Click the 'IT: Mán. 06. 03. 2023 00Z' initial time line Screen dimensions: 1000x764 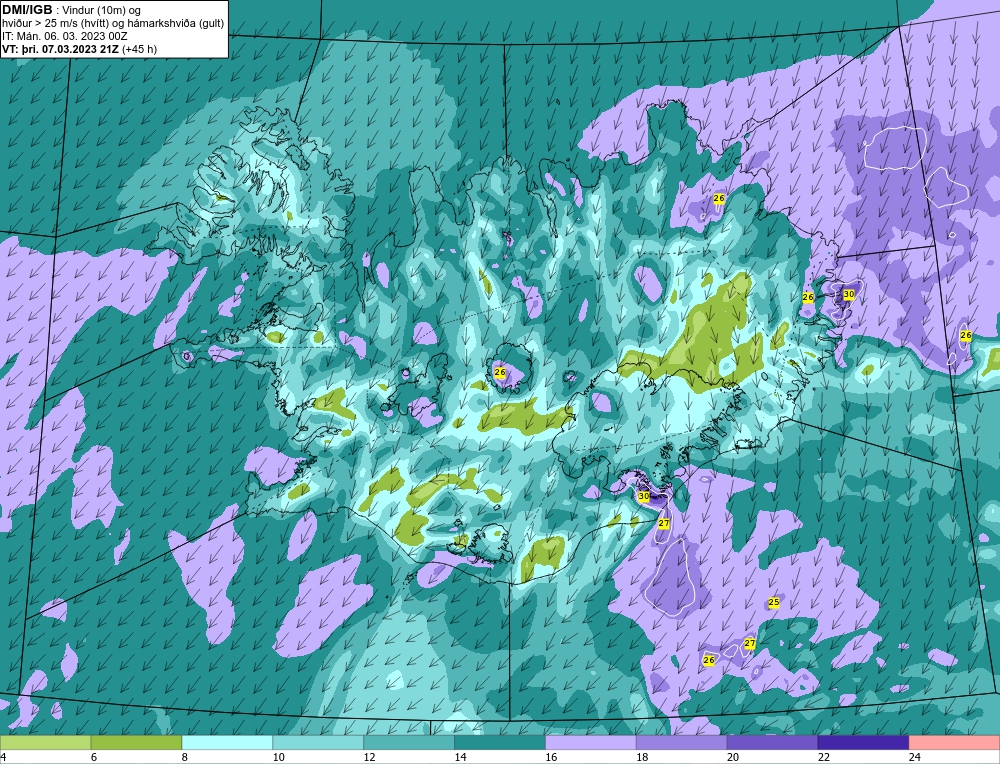click(x=65, y=36)
